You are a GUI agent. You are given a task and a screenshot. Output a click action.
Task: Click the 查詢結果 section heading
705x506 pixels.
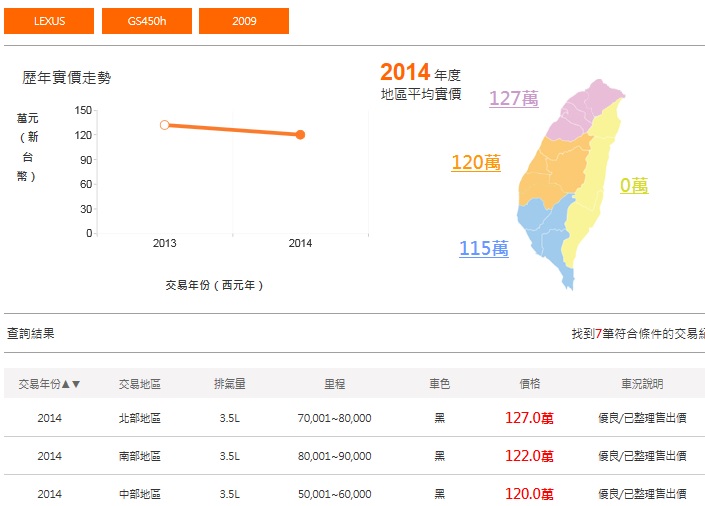[x=31, y=334]
